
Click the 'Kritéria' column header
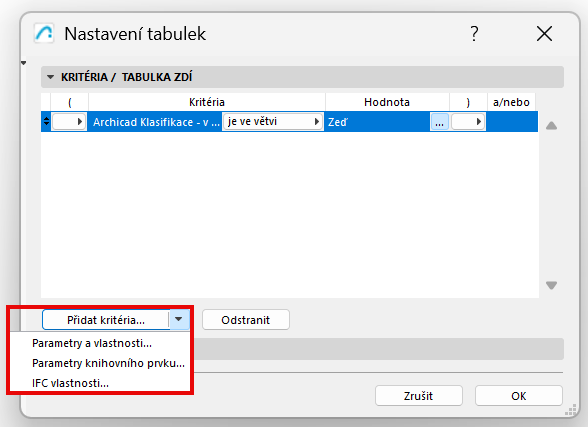point(207,102)
